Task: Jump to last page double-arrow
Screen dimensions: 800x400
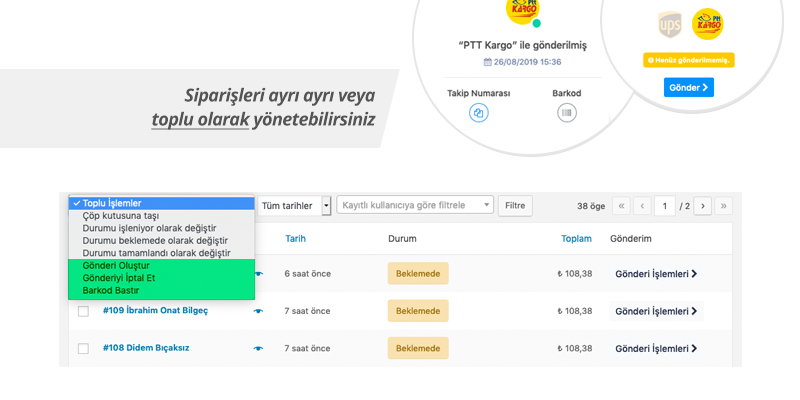Action: click(x=723, y=206)
